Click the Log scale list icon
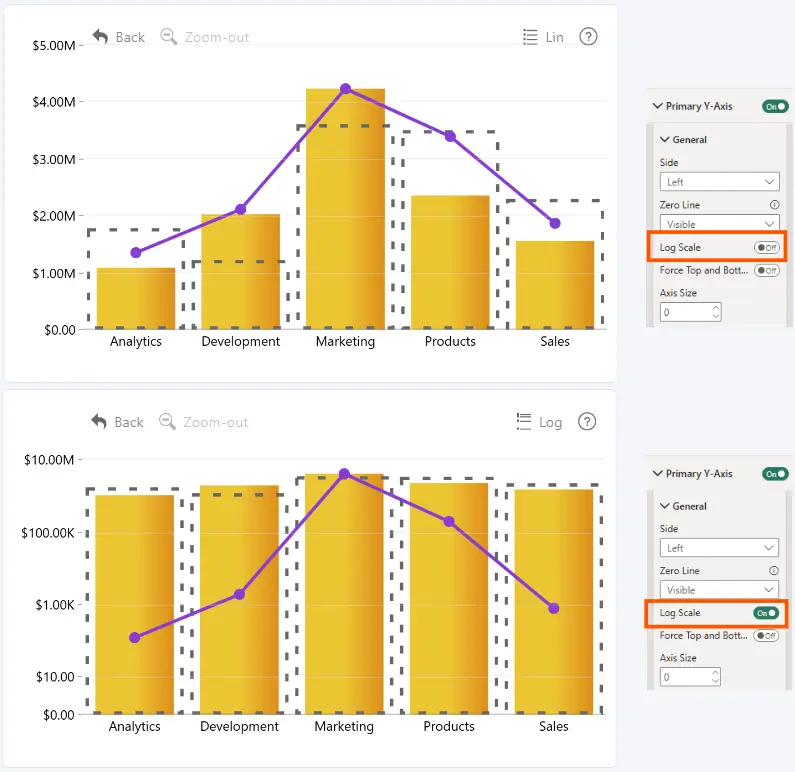Viewport: 795px width, 772px height. tap(524, 422)
